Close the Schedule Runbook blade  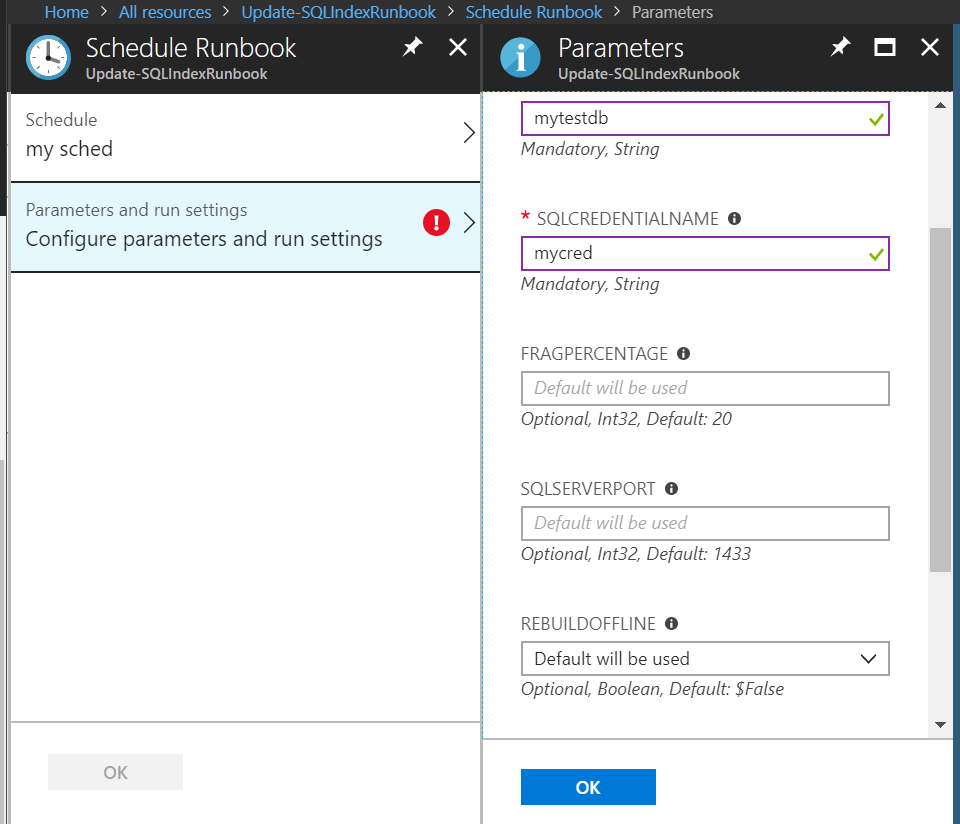click(458, 47)
